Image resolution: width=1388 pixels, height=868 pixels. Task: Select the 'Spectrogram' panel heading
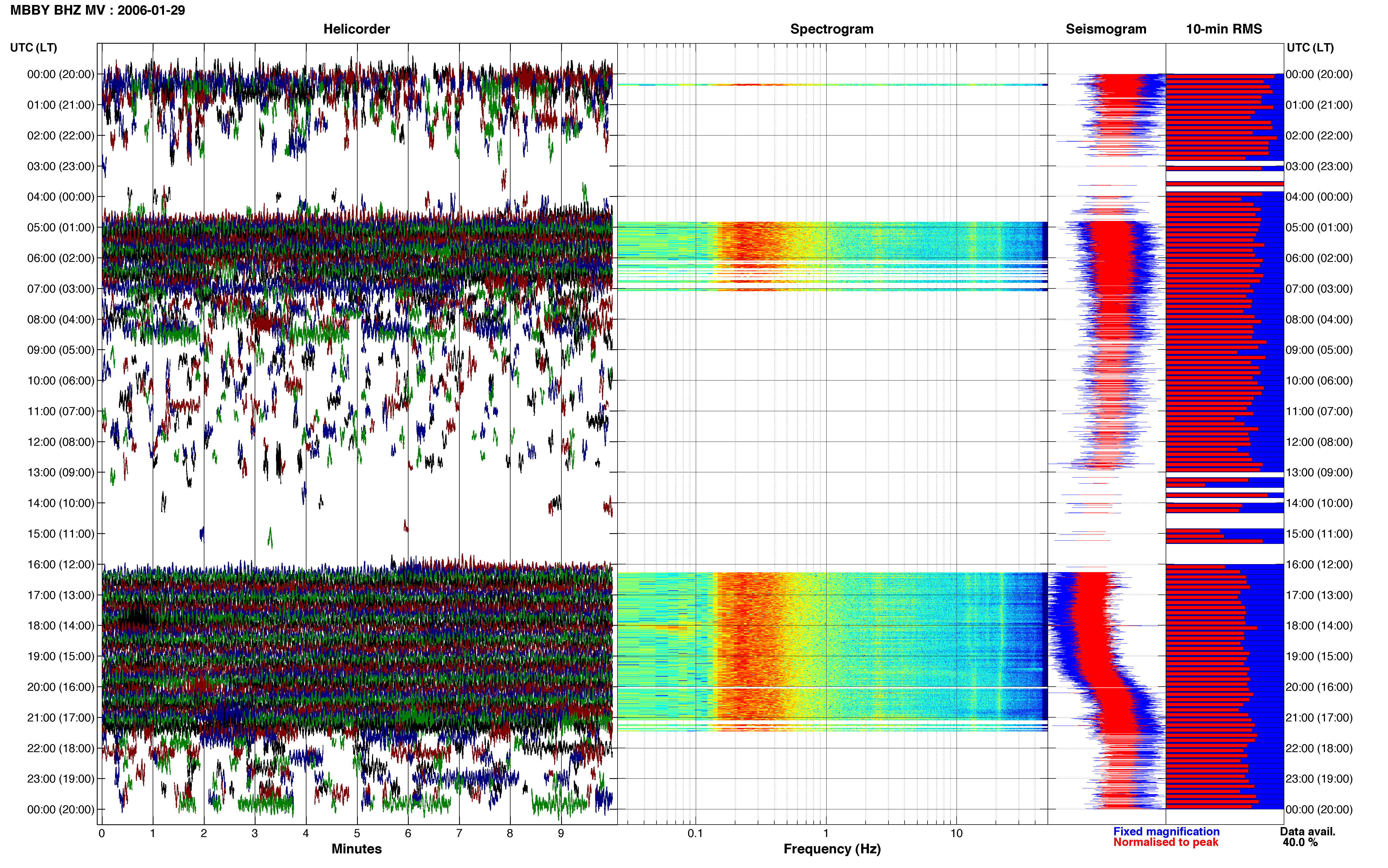pos(832,29)
